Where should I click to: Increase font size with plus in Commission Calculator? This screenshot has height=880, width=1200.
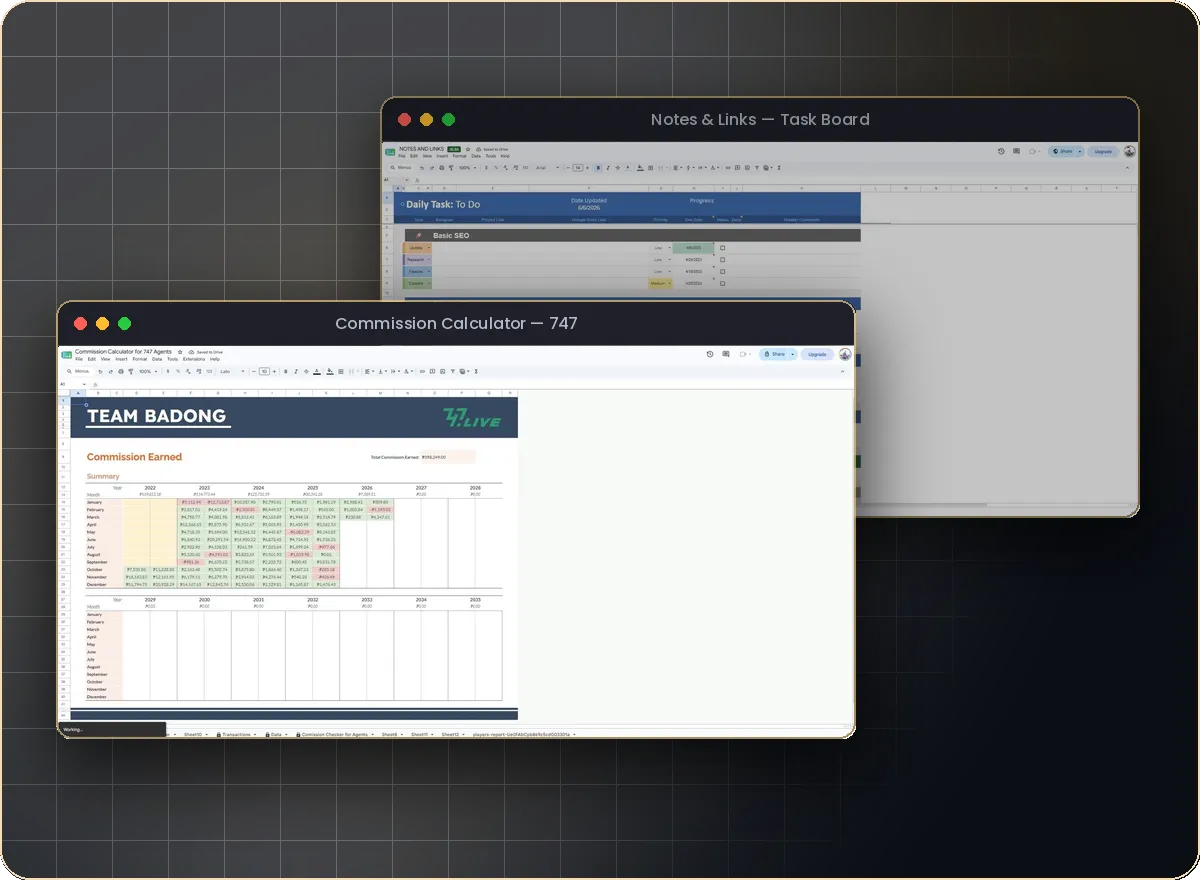[274, 371]
